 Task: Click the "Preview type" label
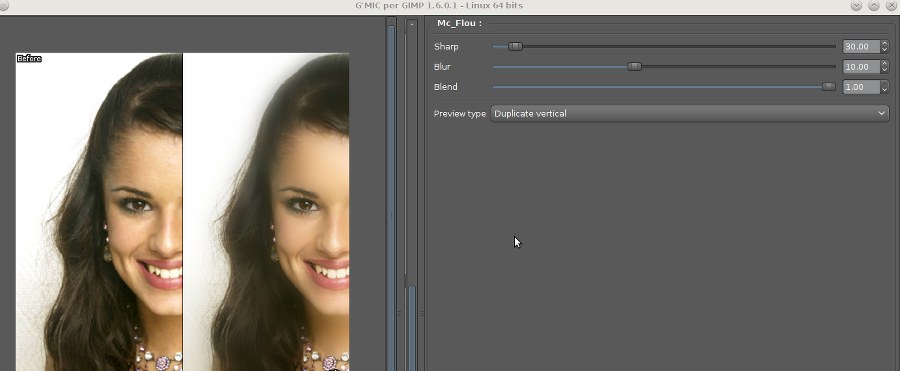coord(460,114)
